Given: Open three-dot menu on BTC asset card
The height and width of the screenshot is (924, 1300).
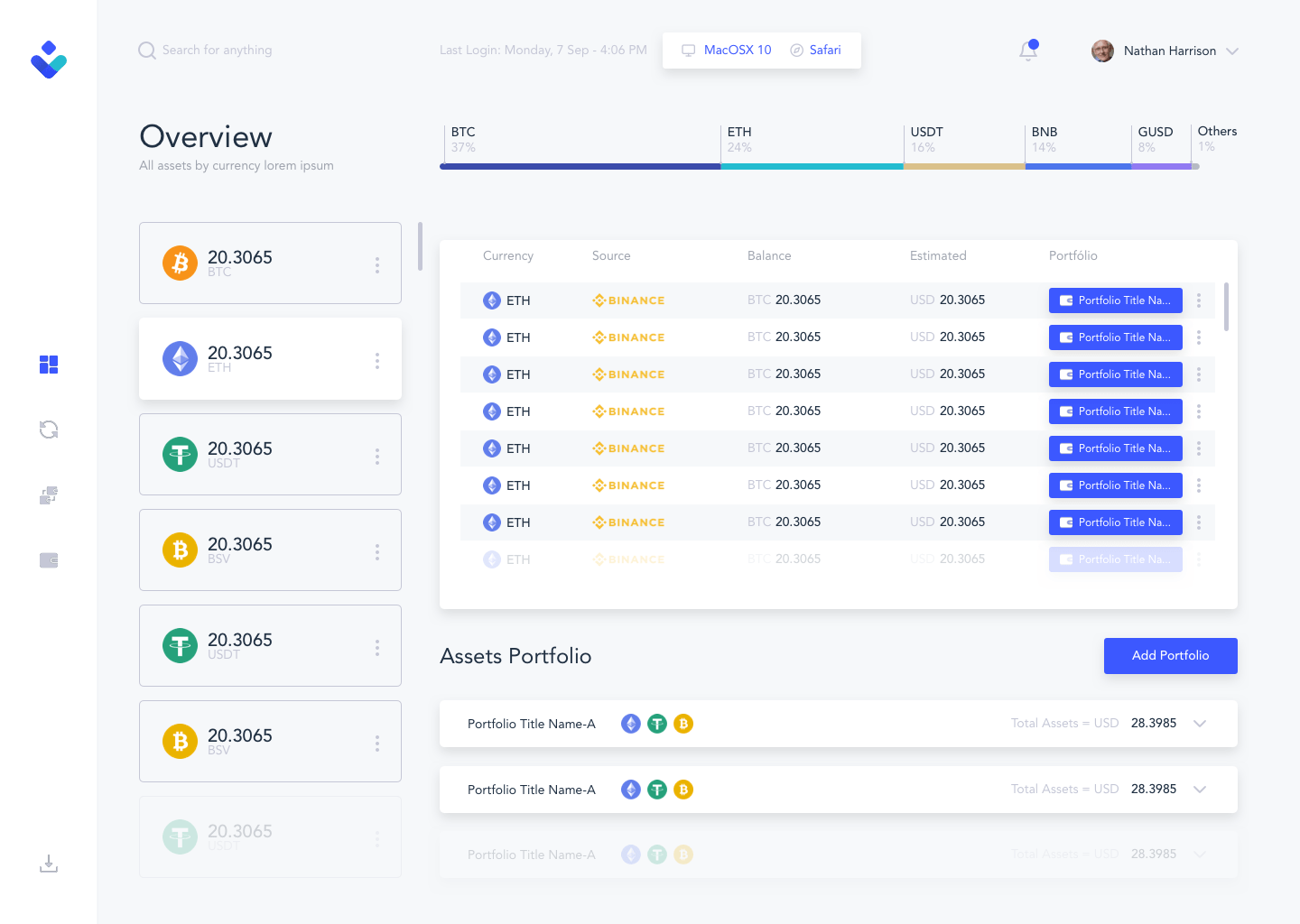Looking at the screenshot, I should point(377,265).
